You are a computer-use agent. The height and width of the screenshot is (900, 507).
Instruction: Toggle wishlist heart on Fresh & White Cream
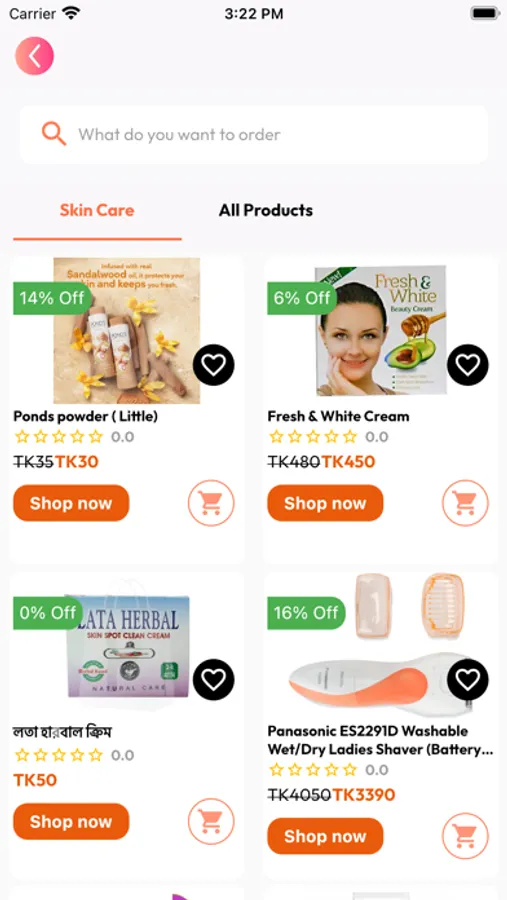point(468,364)
